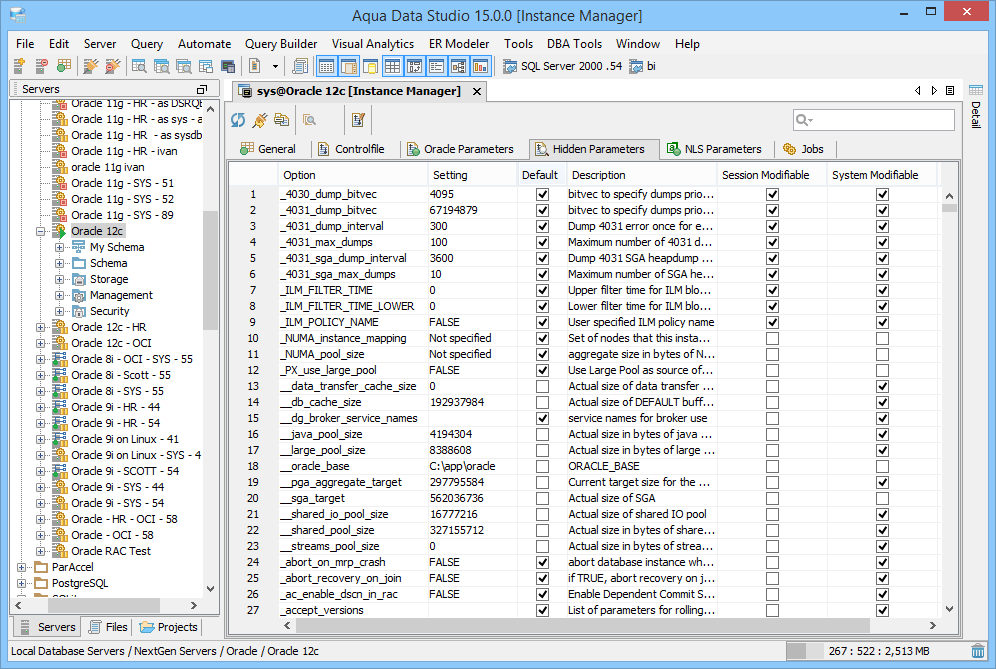
Task: Click the plain table grid layout icon
Action: [x=392, y=66]
